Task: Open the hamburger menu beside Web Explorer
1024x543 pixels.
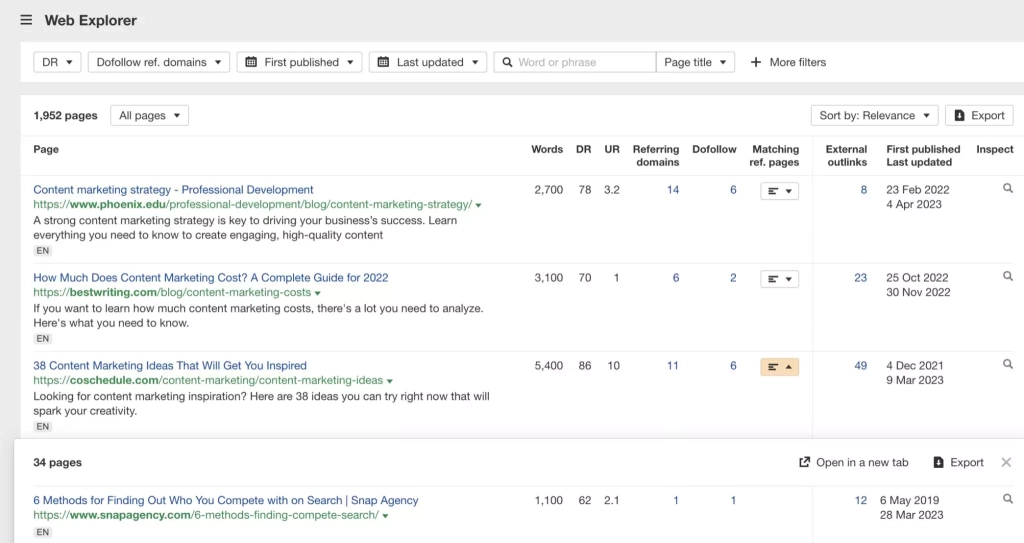Action: tap(26, 20)
